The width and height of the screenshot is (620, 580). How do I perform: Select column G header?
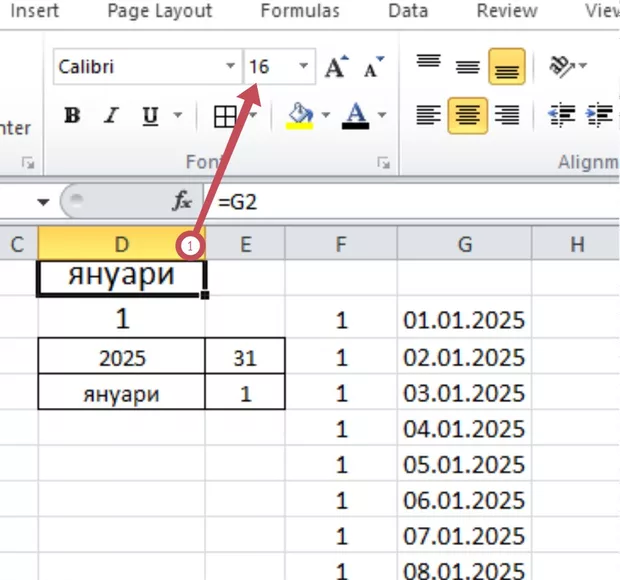[x=464, y=243]
